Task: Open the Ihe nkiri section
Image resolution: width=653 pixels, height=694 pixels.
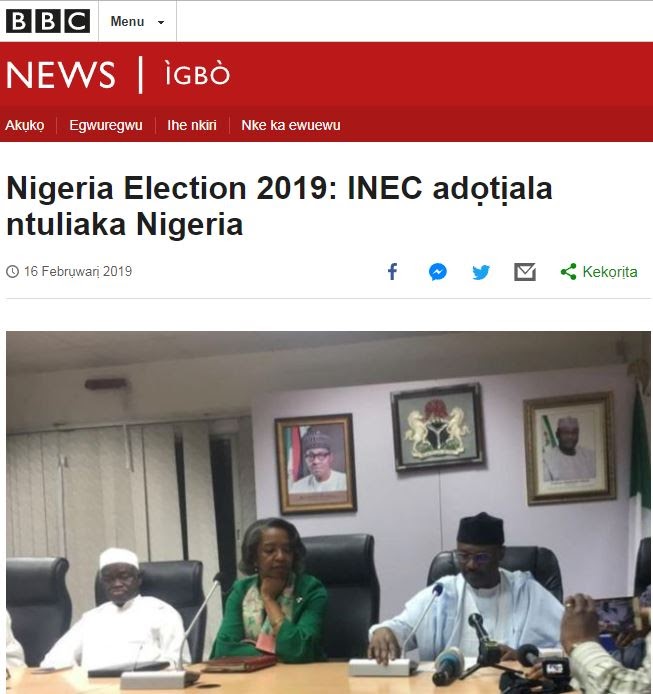Action: tap(192, 125)
